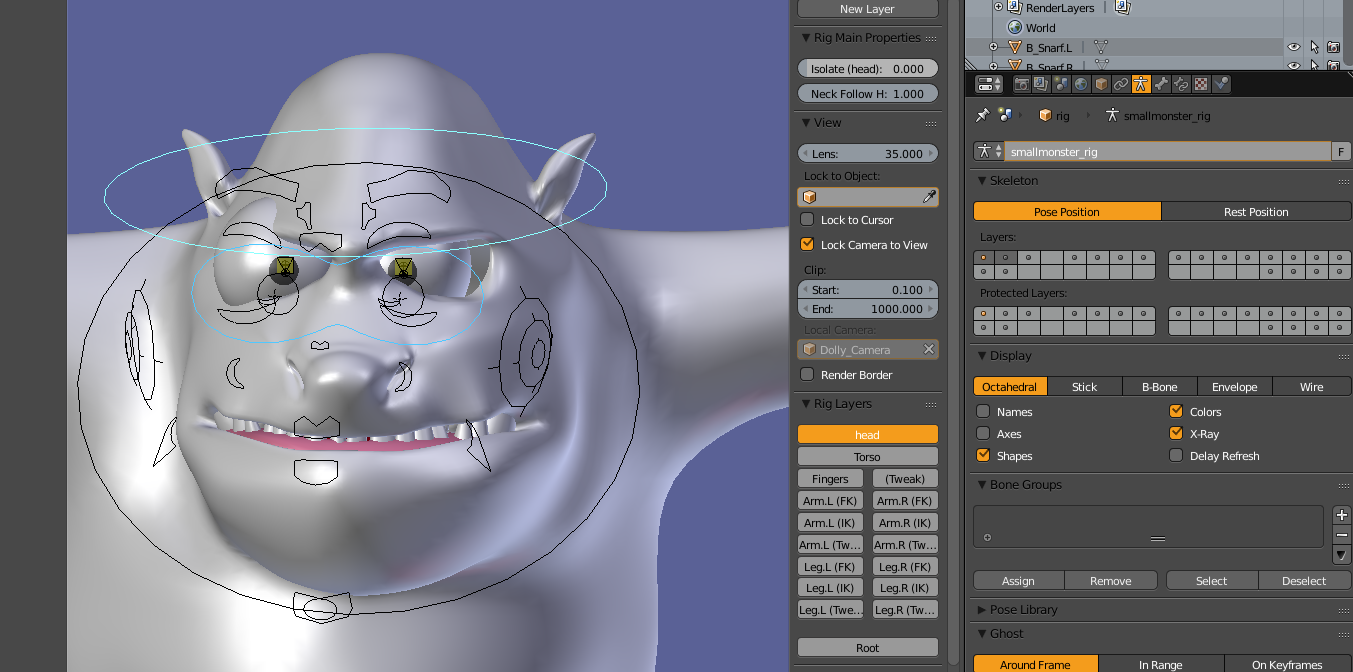Toggle the Torso rig layer button
The image size is (1353, 672).
[x=868, y=457]
